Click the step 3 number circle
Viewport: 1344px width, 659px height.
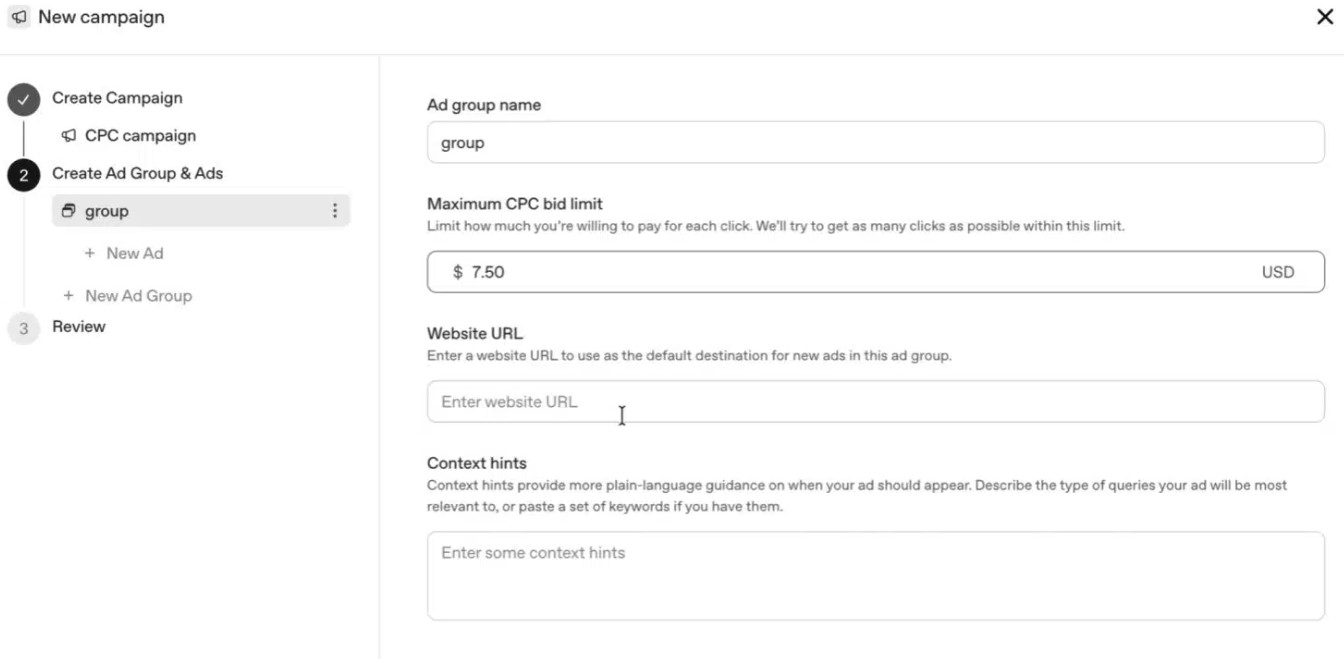tap(23, 328)
